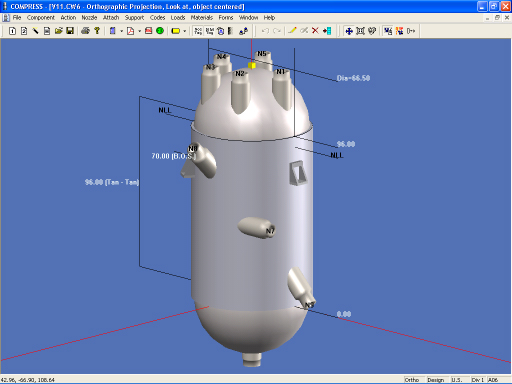Click the blue vessel component icon

coord(113,31)
